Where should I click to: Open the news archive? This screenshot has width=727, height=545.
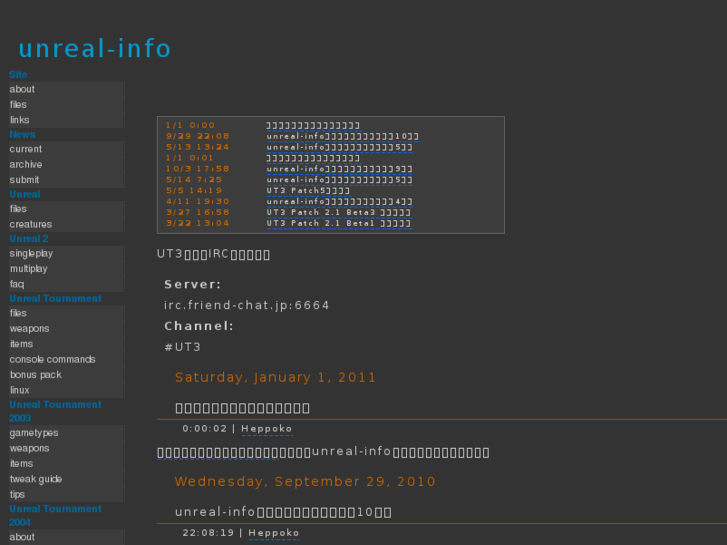pos(66,164)
